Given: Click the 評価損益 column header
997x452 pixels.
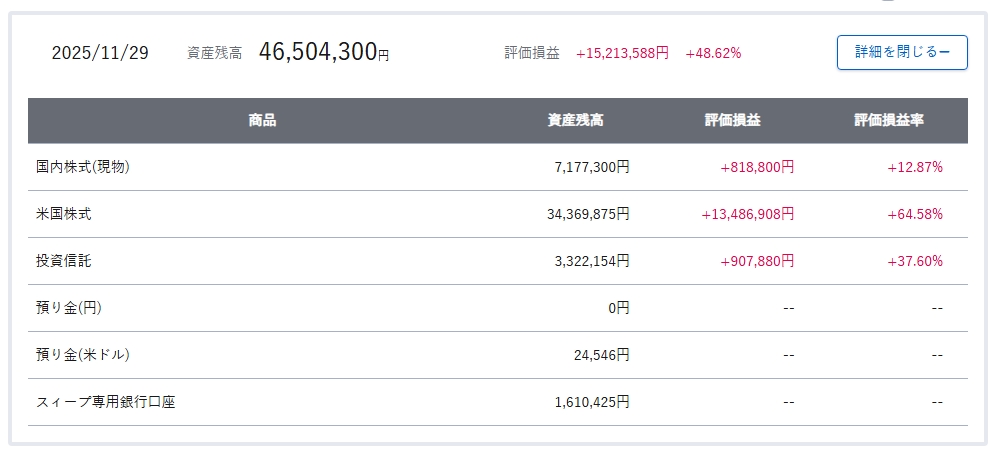Looking at the screenshot, I should click(732, 120).
